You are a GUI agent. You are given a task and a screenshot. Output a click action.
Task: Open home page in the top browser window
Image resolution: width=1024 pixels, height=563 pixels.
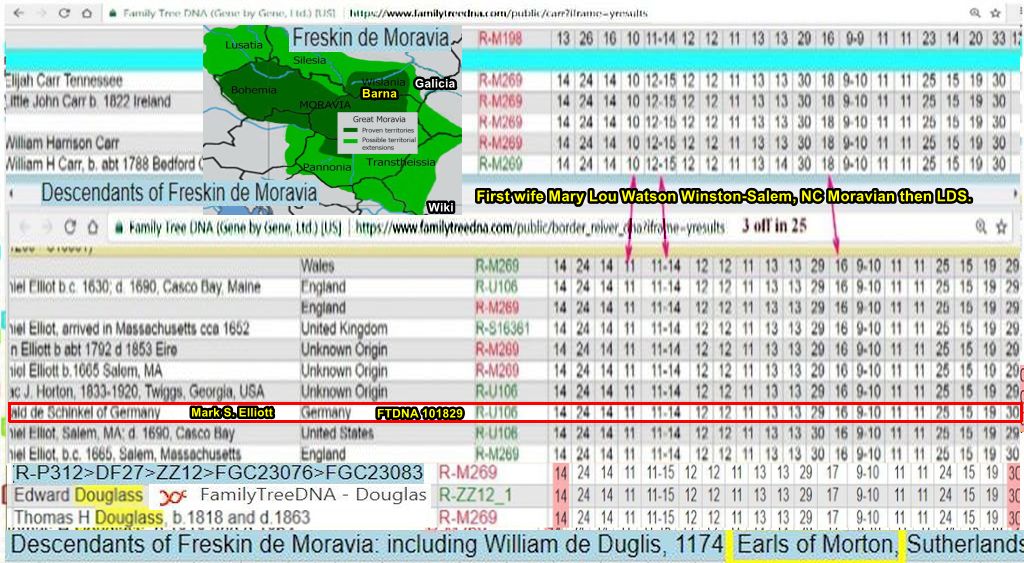(86, 13)
